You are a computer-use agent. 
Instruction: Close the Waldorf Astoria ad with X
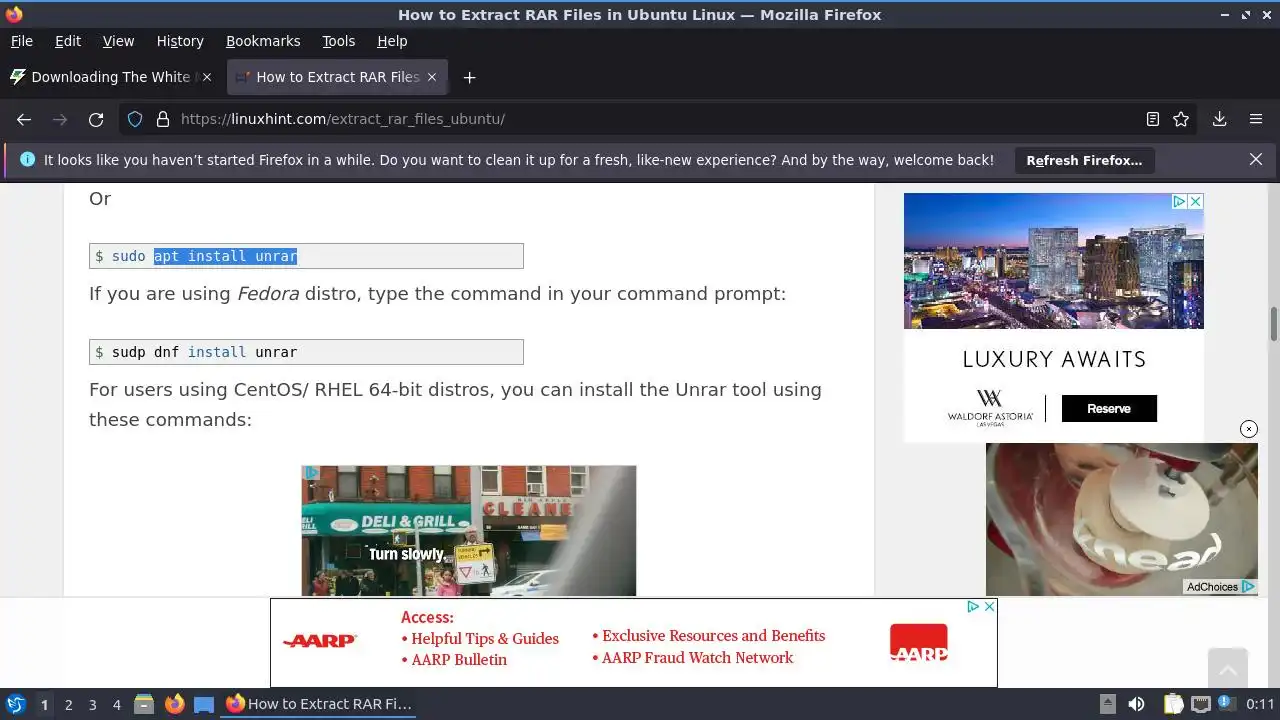1195,201
